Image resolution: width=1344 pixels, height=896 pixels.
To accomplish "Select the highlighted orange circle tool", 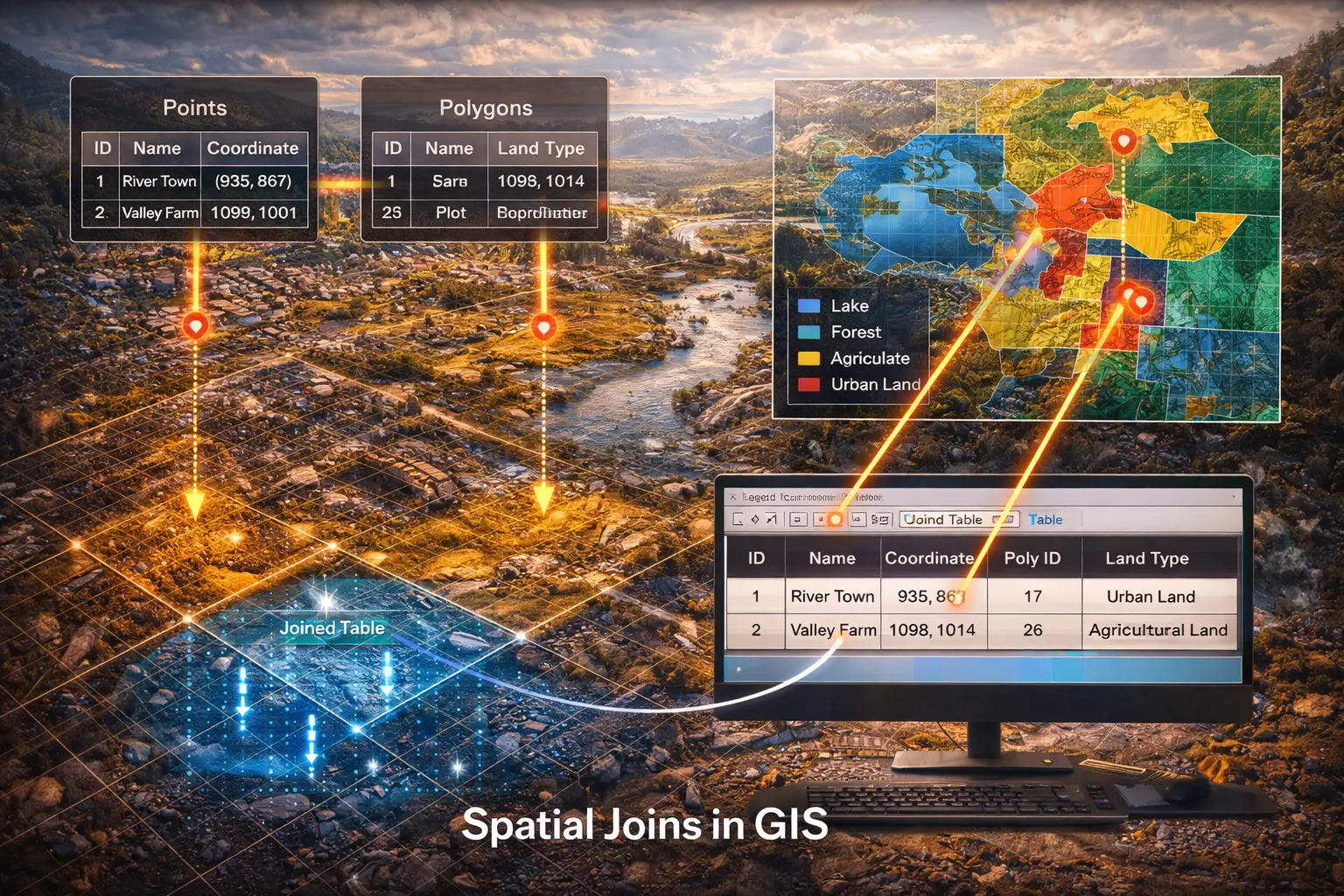I will [836, 520].
